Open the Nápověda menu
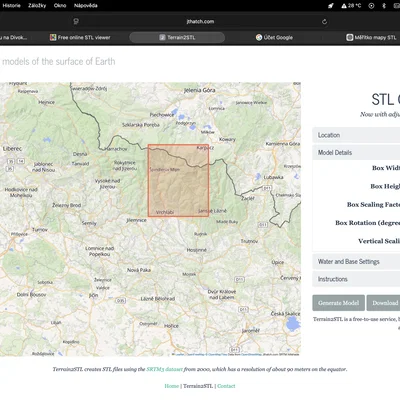 point(86,6)
